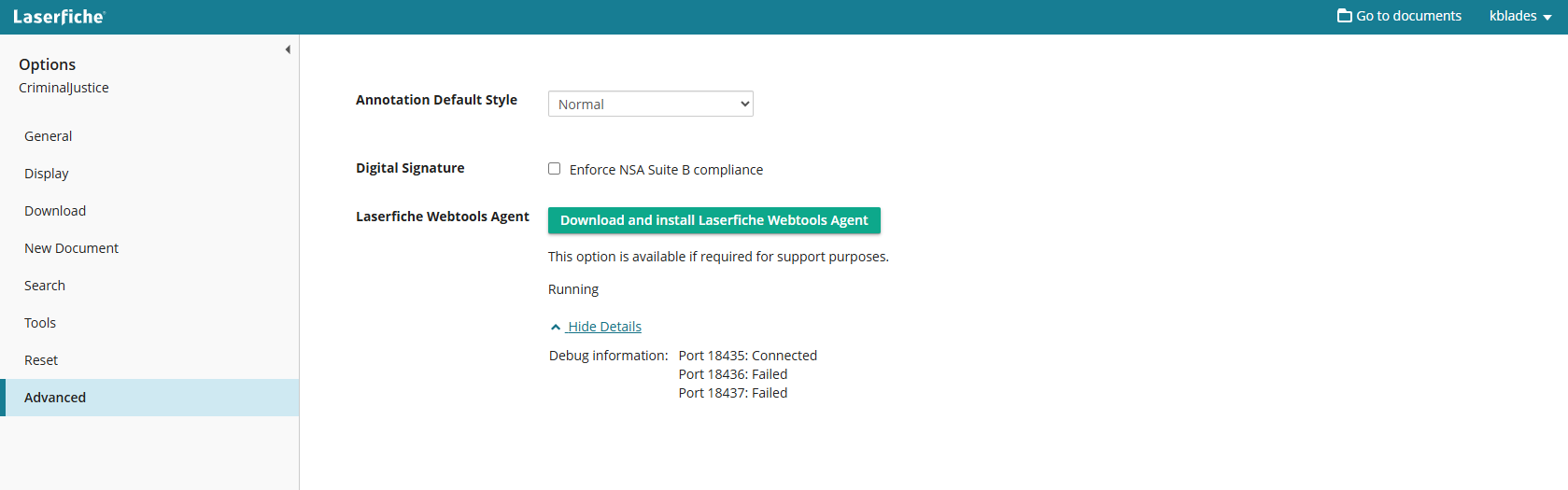This screenshot has height=490, width=1568.
Task: Click the Running status text
Action: (x=573, y=289)
